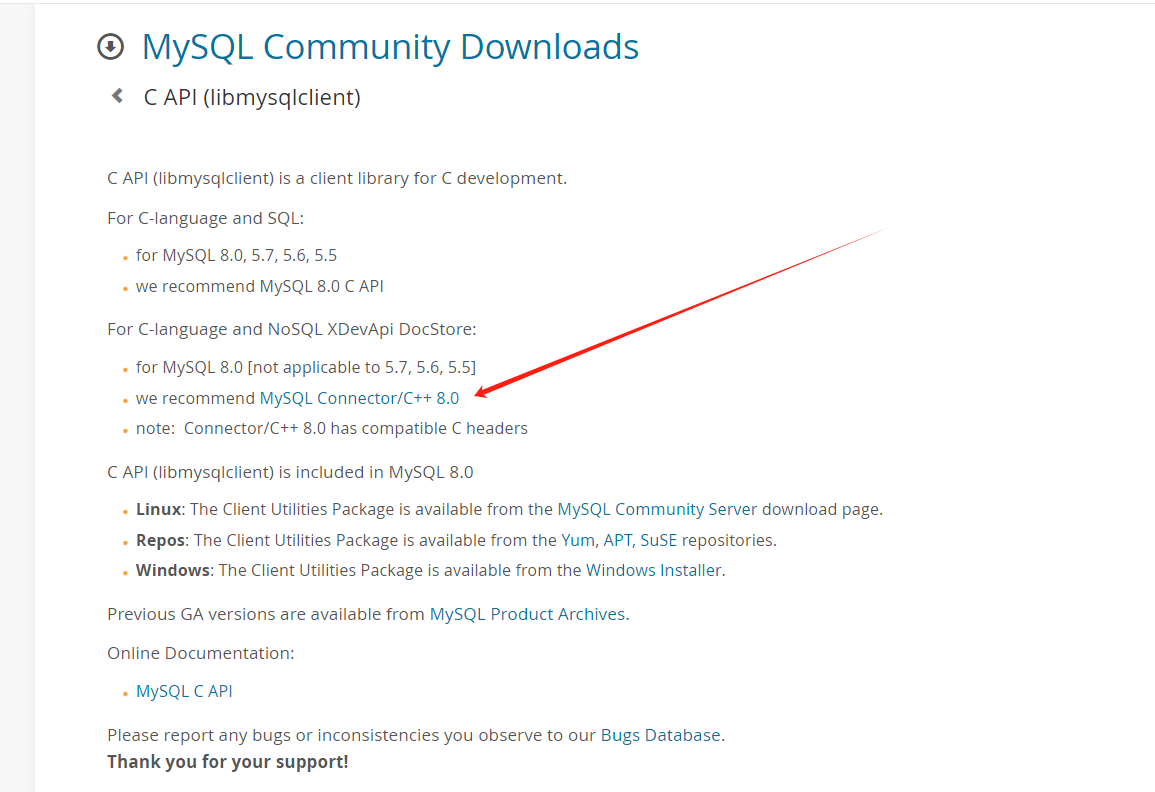Click 'For C-language and SQL:' text

(206, 219)
